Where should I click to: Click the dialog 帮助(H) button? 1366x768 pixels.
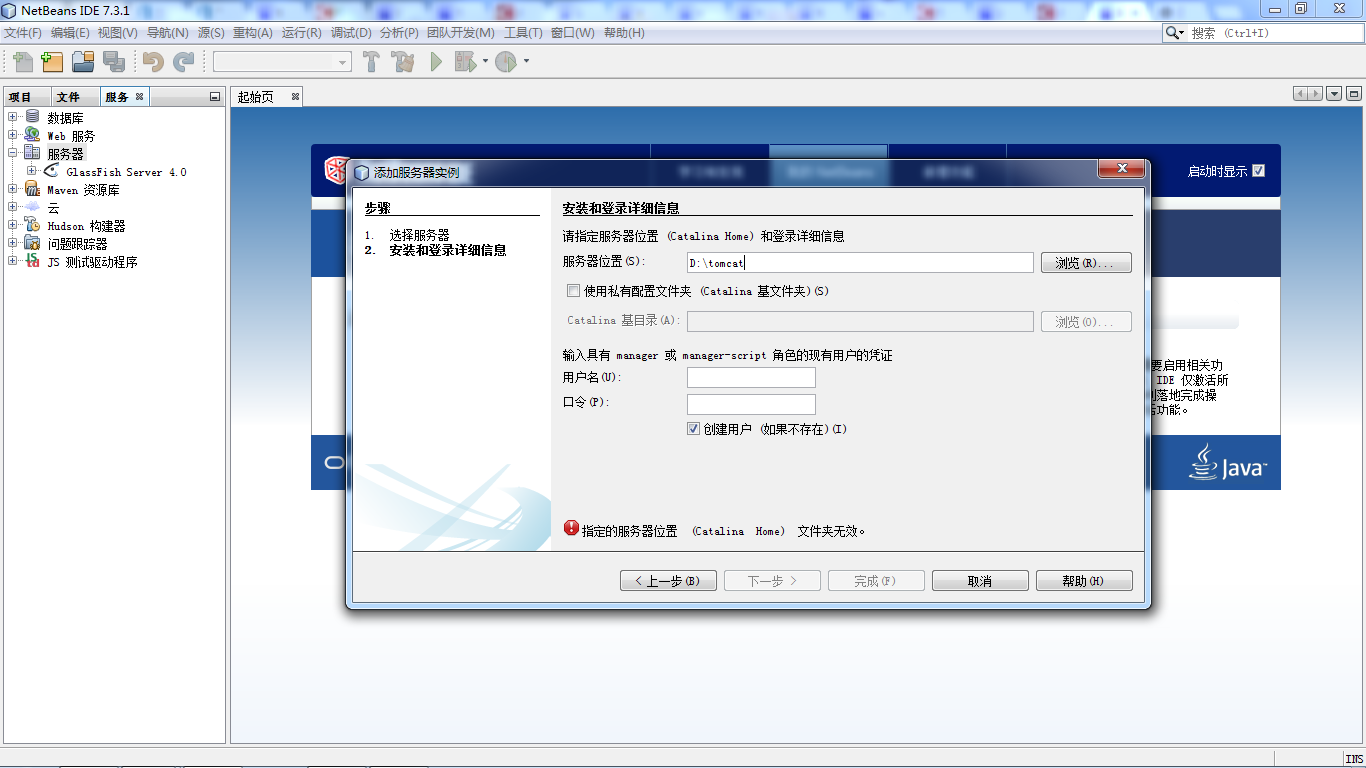coord(1084,581)
